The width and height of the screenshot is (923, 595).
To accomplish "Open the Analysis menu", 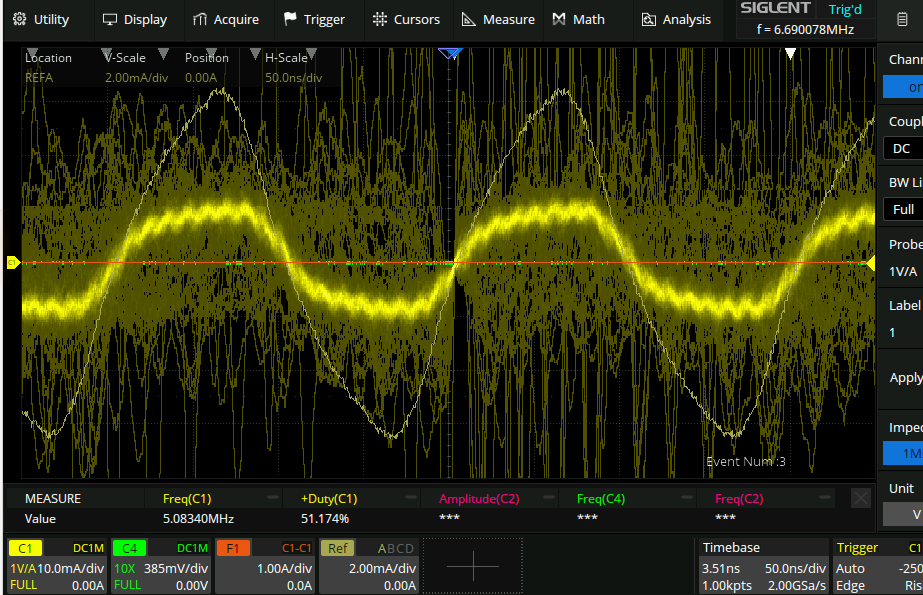I will click(676, 19).
